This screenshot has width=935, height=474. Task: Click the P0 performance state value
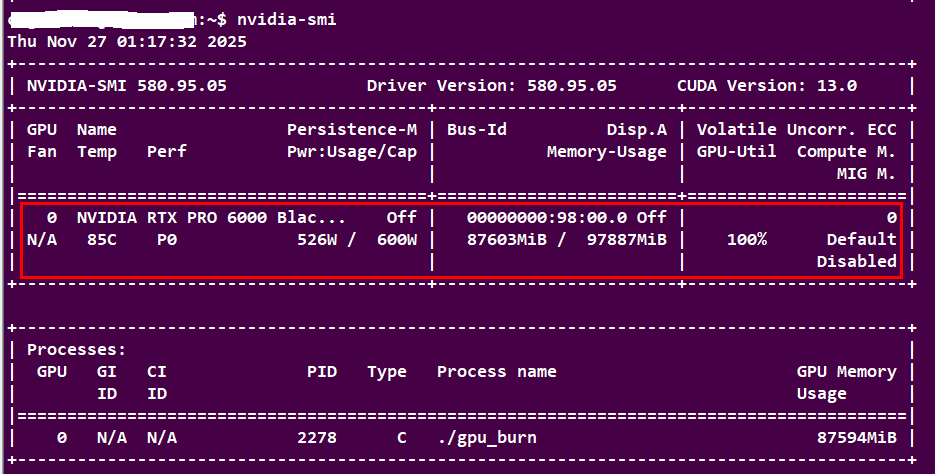(x=166, y=239)
